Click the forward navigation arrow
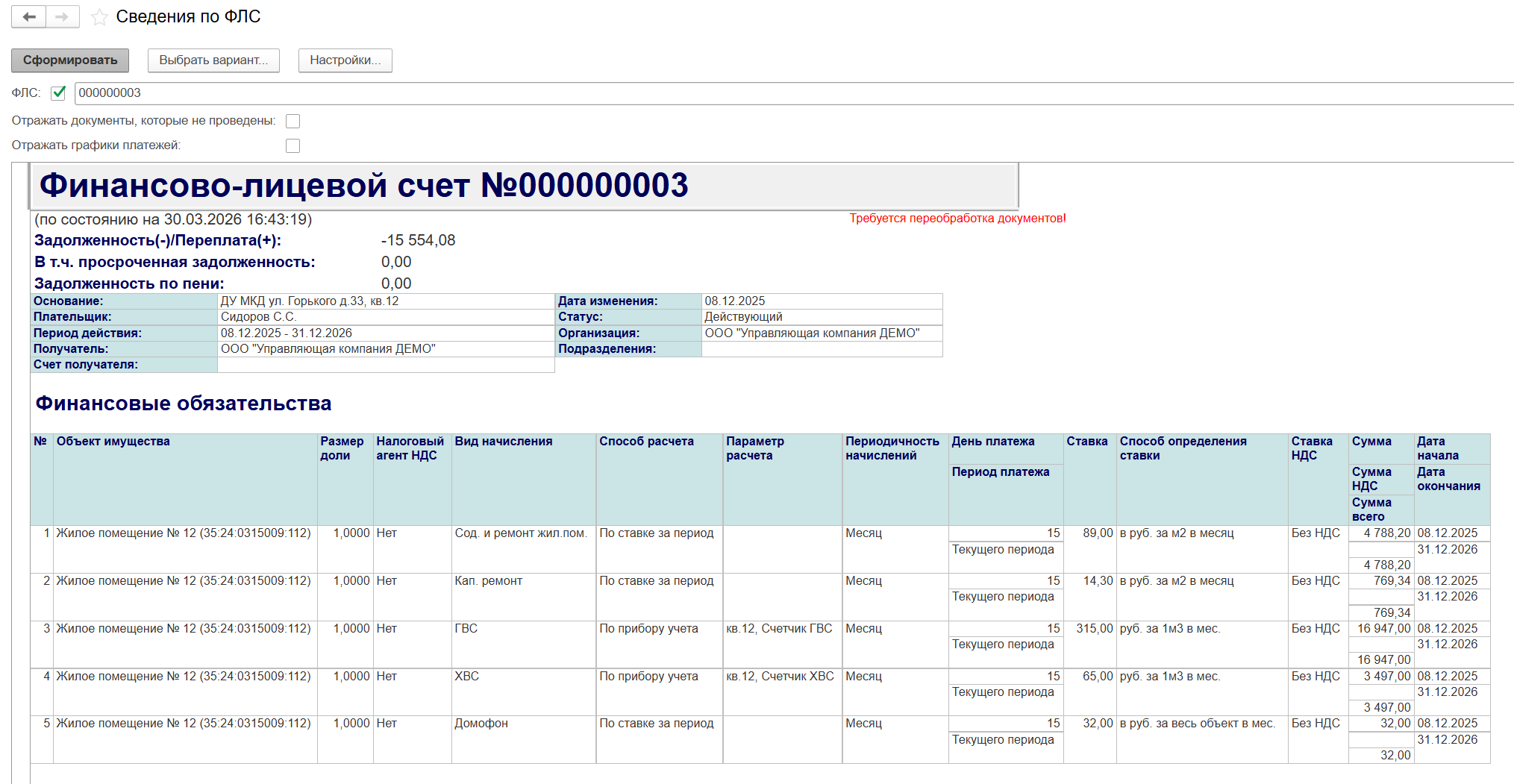This screenshot has width=1514, height=784. [x=63, y=16]
